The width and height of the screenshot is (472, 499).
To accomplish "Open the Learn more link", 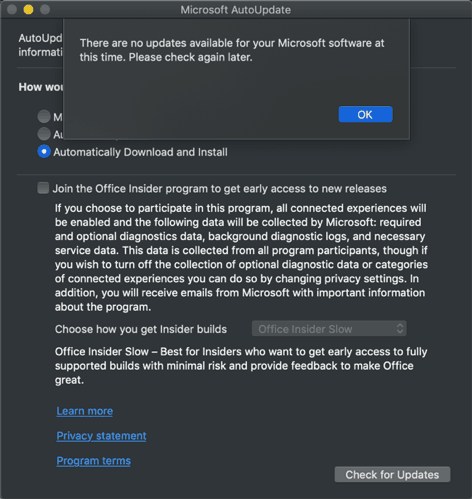I will click(85, 411).
